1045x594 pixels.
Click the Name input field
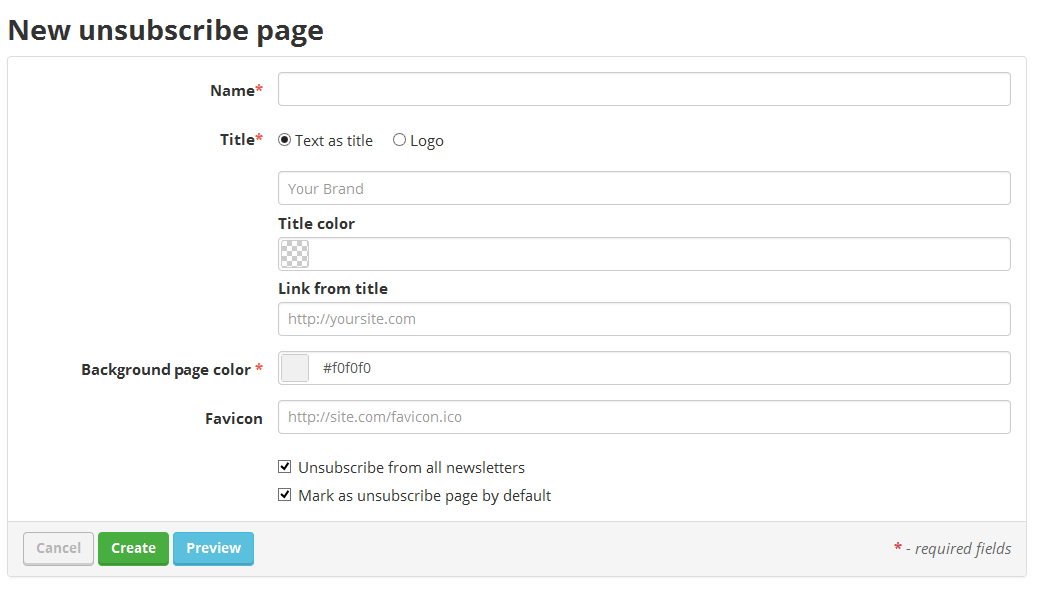[x=644, y=89]
